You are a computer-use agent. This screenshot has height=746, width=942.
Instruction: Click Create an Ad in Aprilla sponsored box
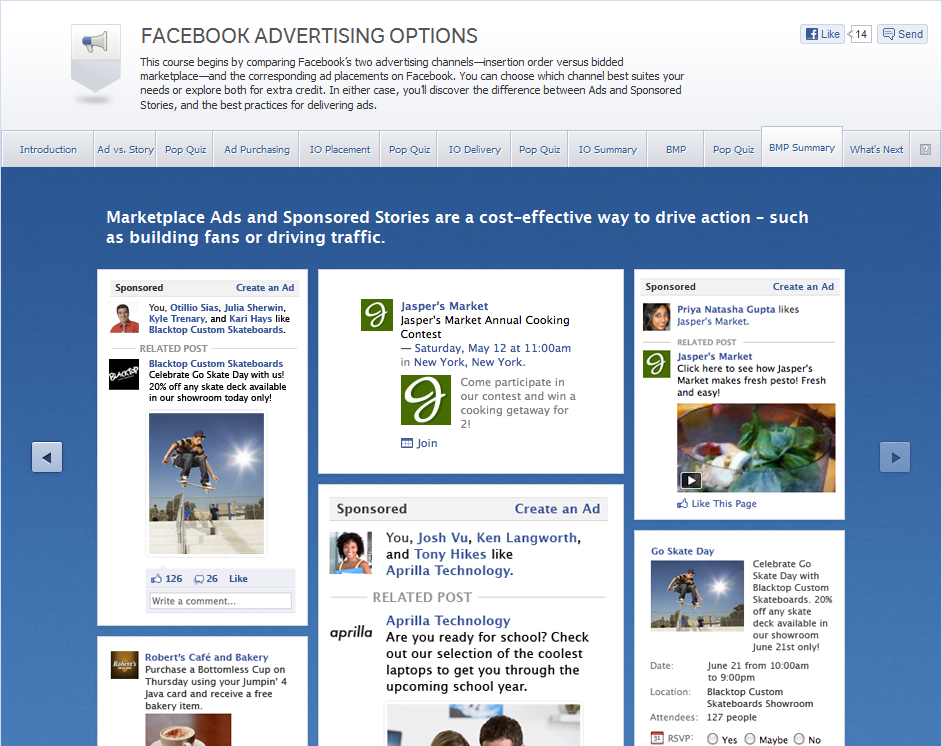coord(557,509)
